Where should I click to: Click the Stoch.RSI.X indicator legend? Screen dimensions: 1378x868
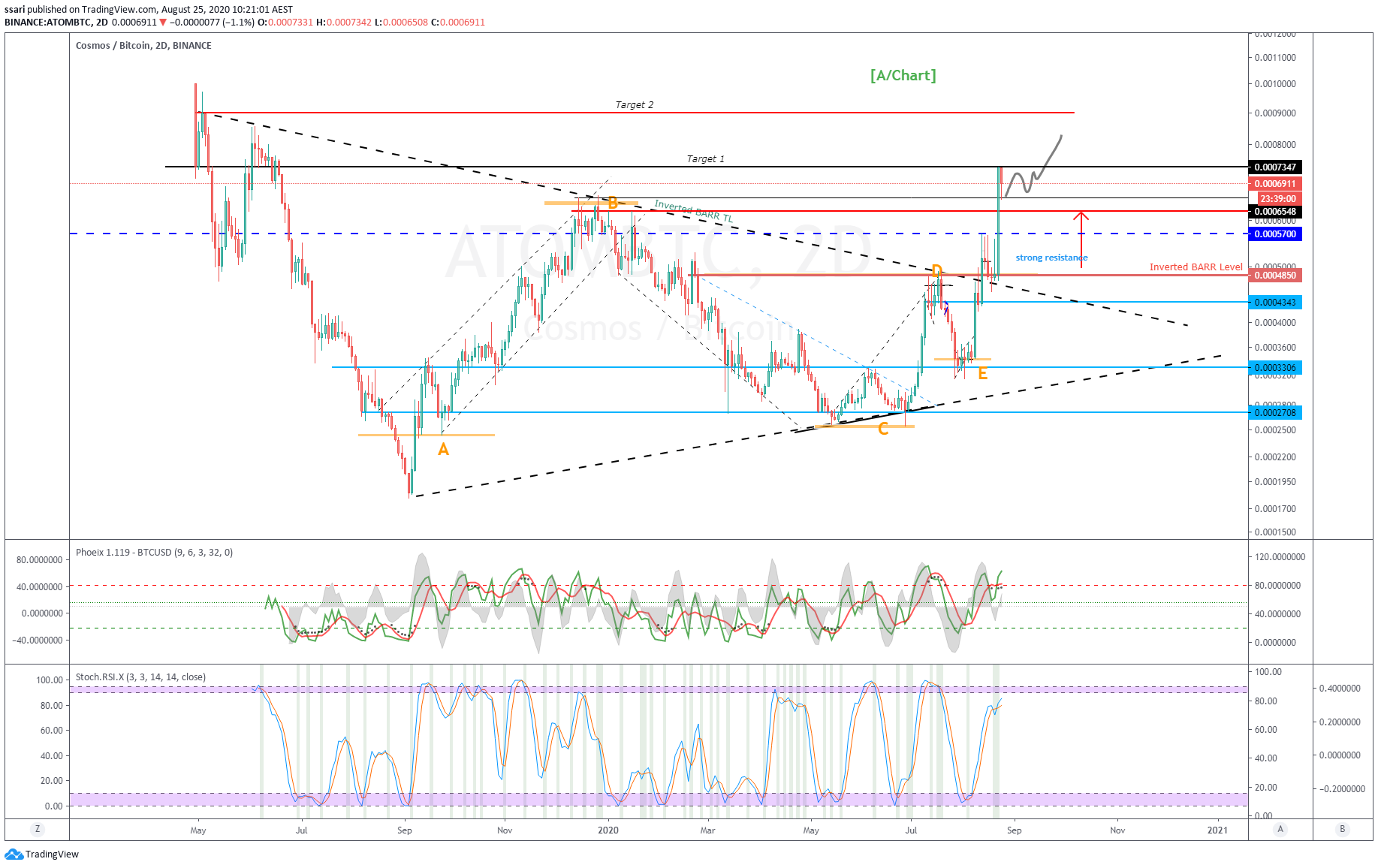[140, 677]
